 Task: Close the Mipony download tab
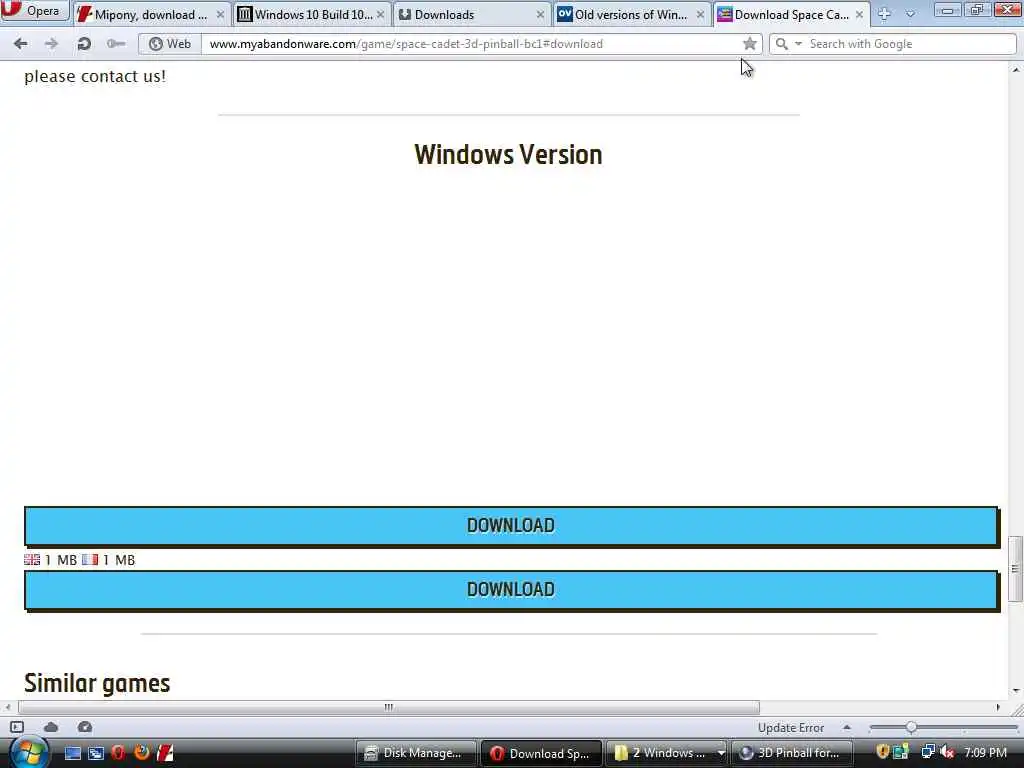(220, 14)
